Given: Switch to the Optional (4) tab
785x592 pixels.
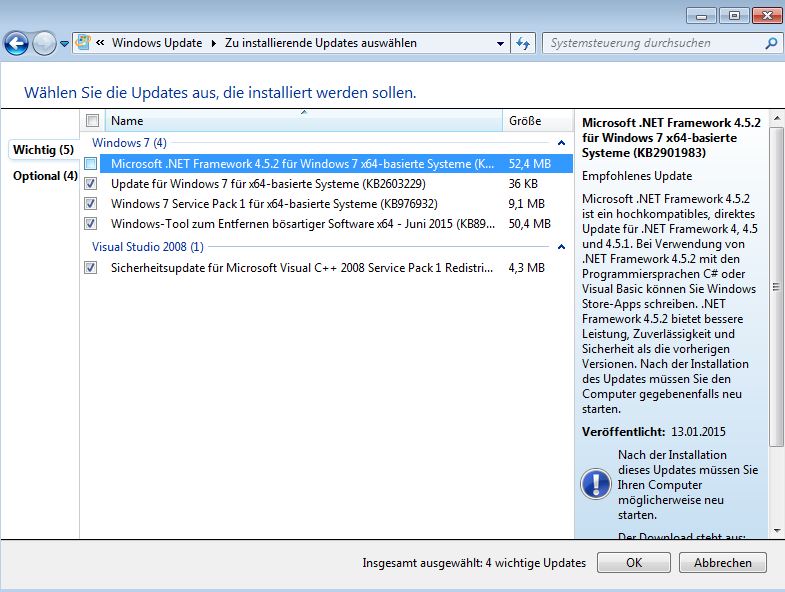Looking at the screenshot, I should coord(45,176).
